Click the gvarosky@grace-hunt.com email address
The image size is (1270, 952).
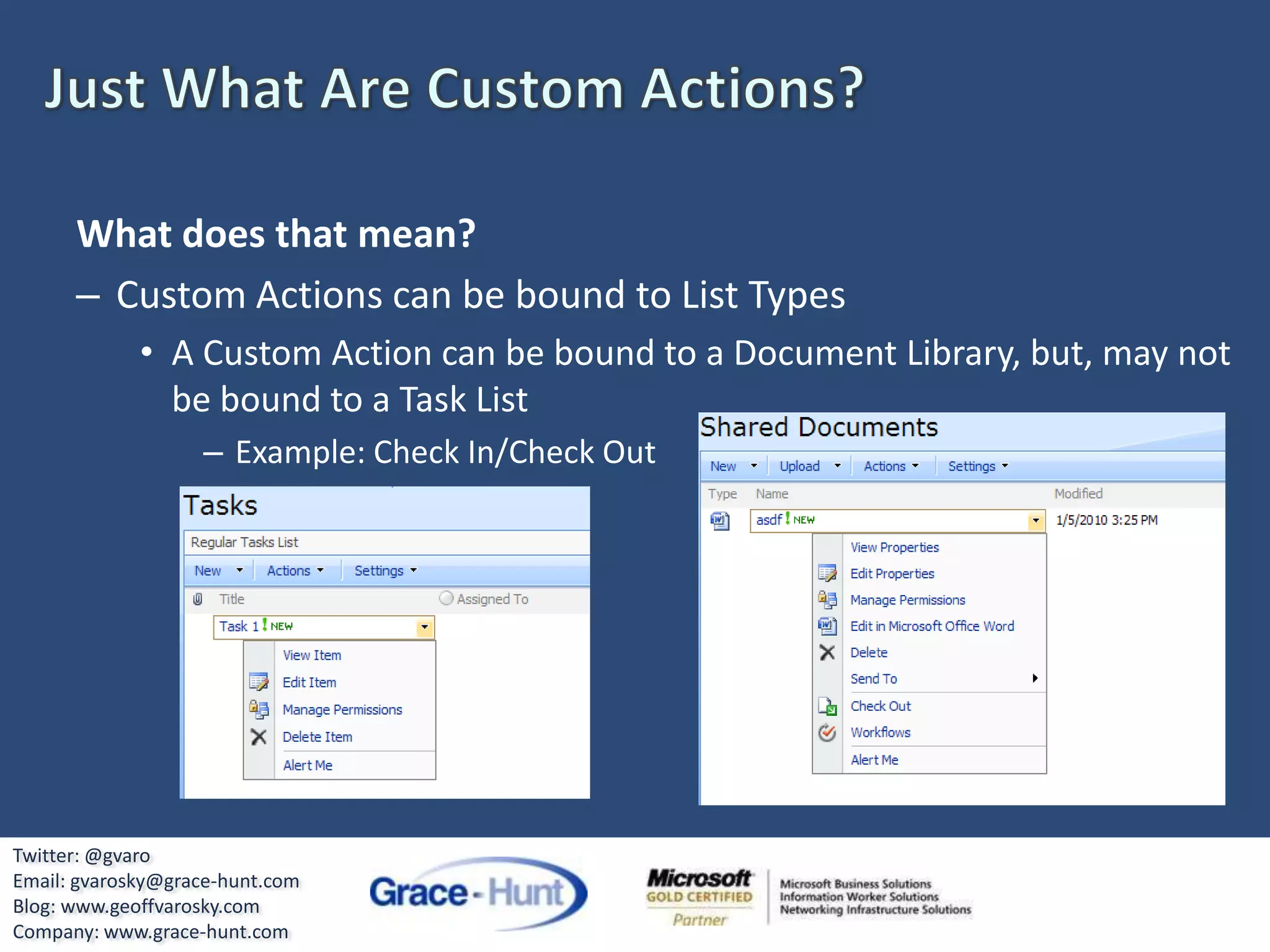pyautogui.click(x=185, y=881)
